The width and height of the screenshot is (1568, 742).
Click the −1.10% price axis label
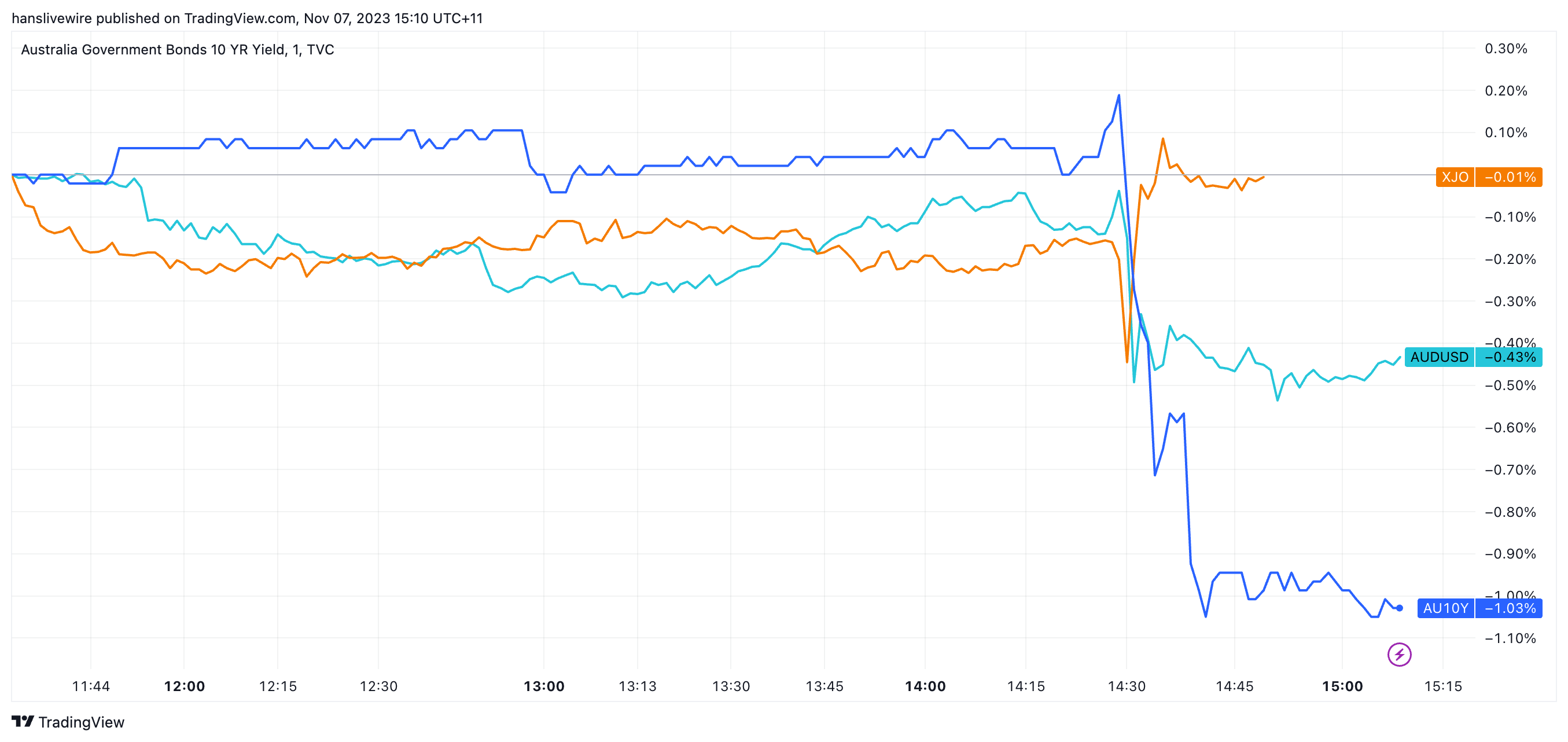tap(1510, 638)
